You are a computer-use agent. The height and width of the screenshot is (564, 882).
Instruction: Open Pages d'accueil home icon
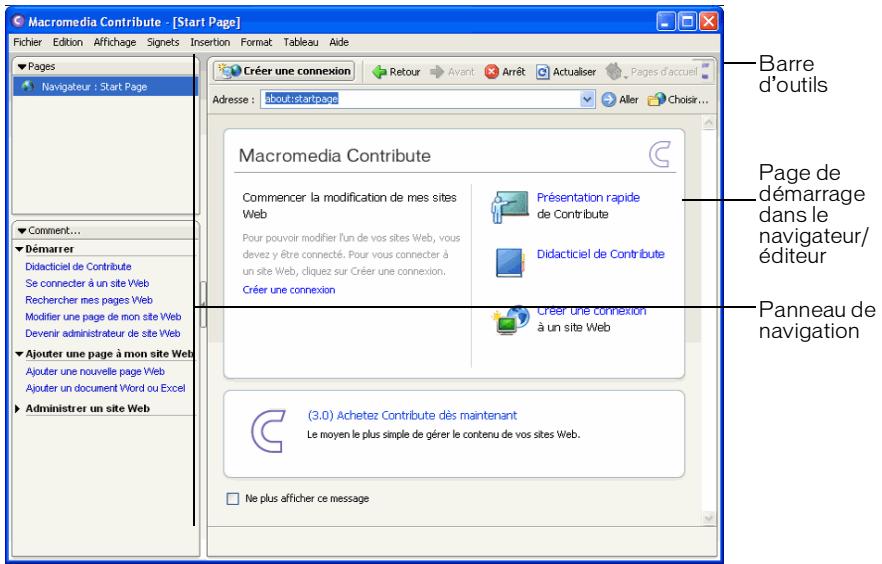(x=614, y=71)
